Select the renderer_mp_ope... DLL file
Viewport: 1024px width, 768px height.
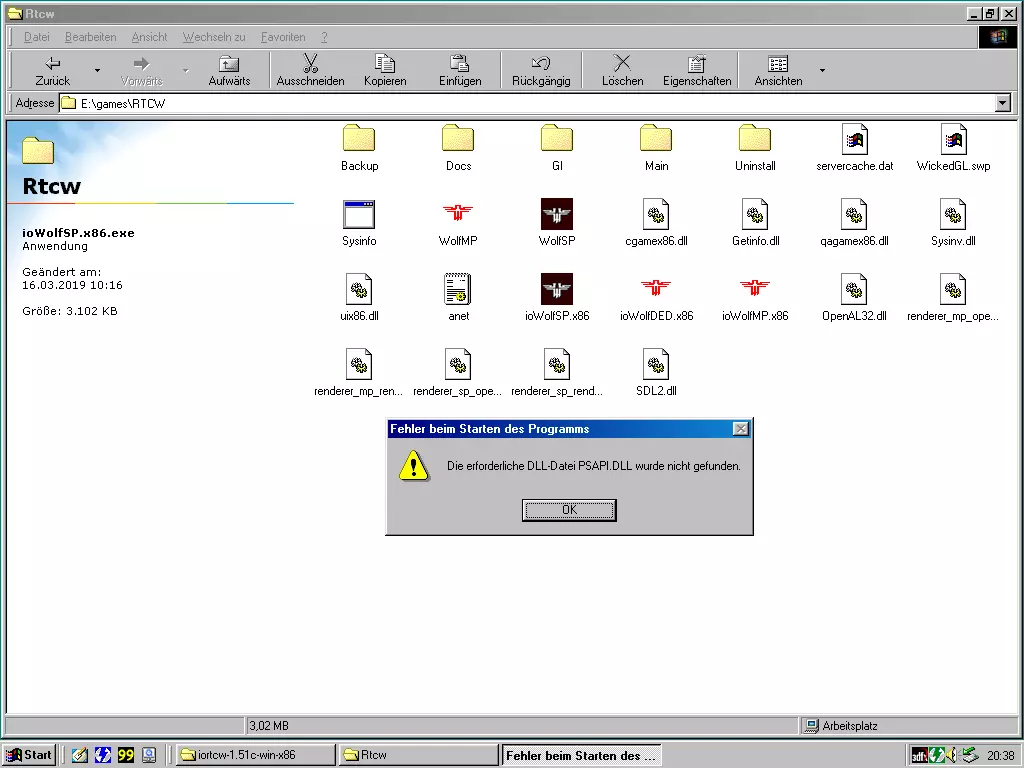[953, 298]
